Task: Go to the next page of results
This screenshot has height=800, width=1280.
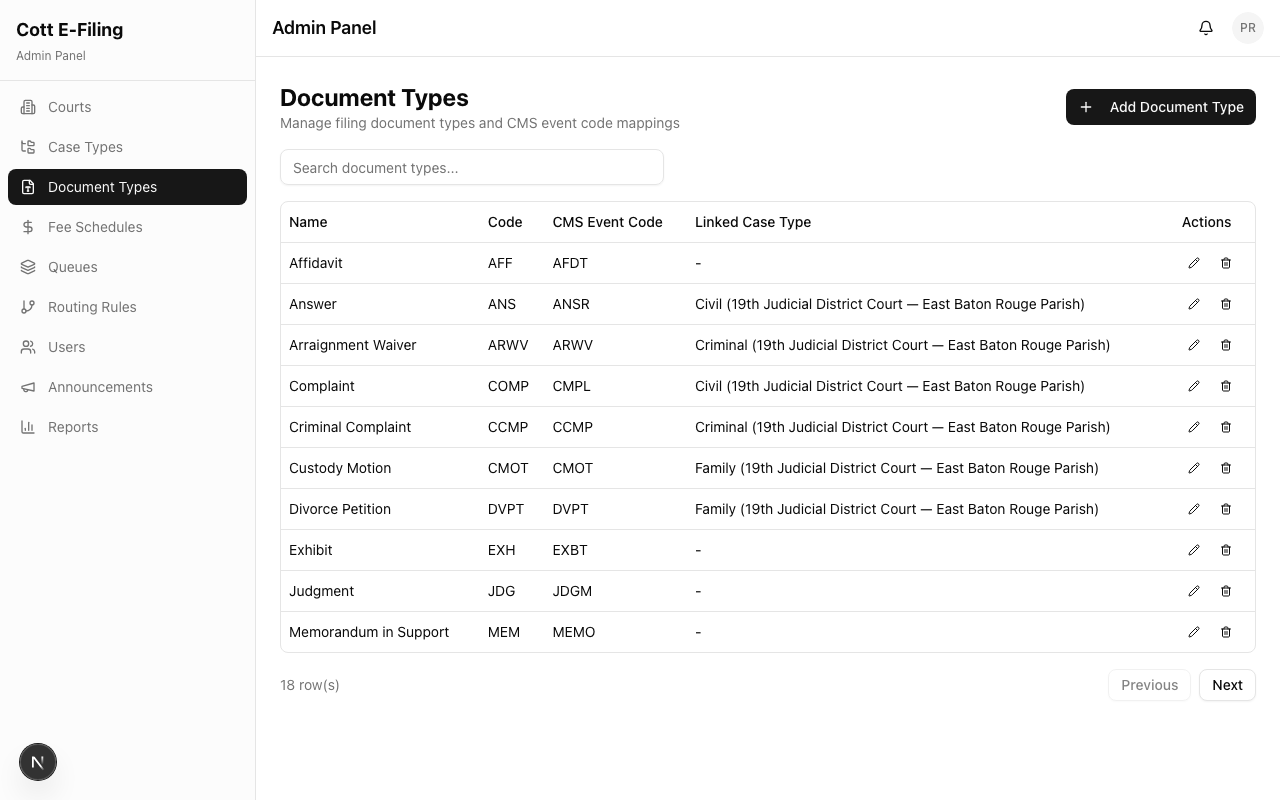Action: pyautogui.click(x=1227, y=685)
